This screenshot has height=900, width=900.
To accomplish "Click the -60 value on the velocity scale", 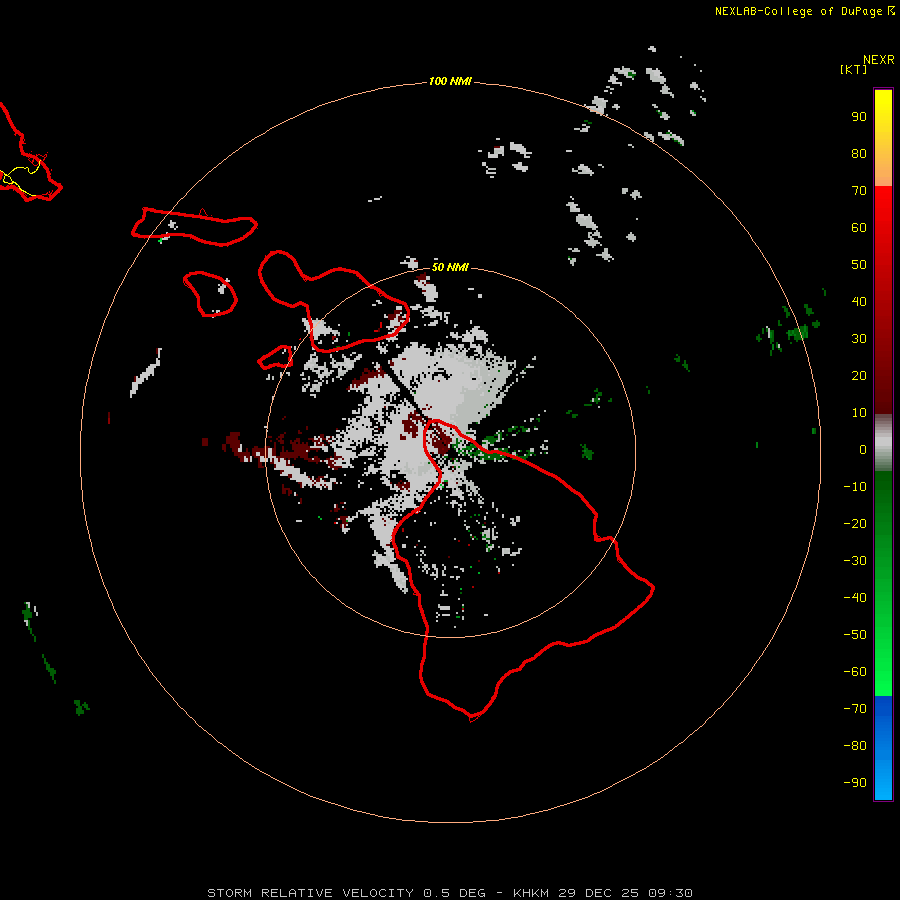I will [x=855, y=672].
